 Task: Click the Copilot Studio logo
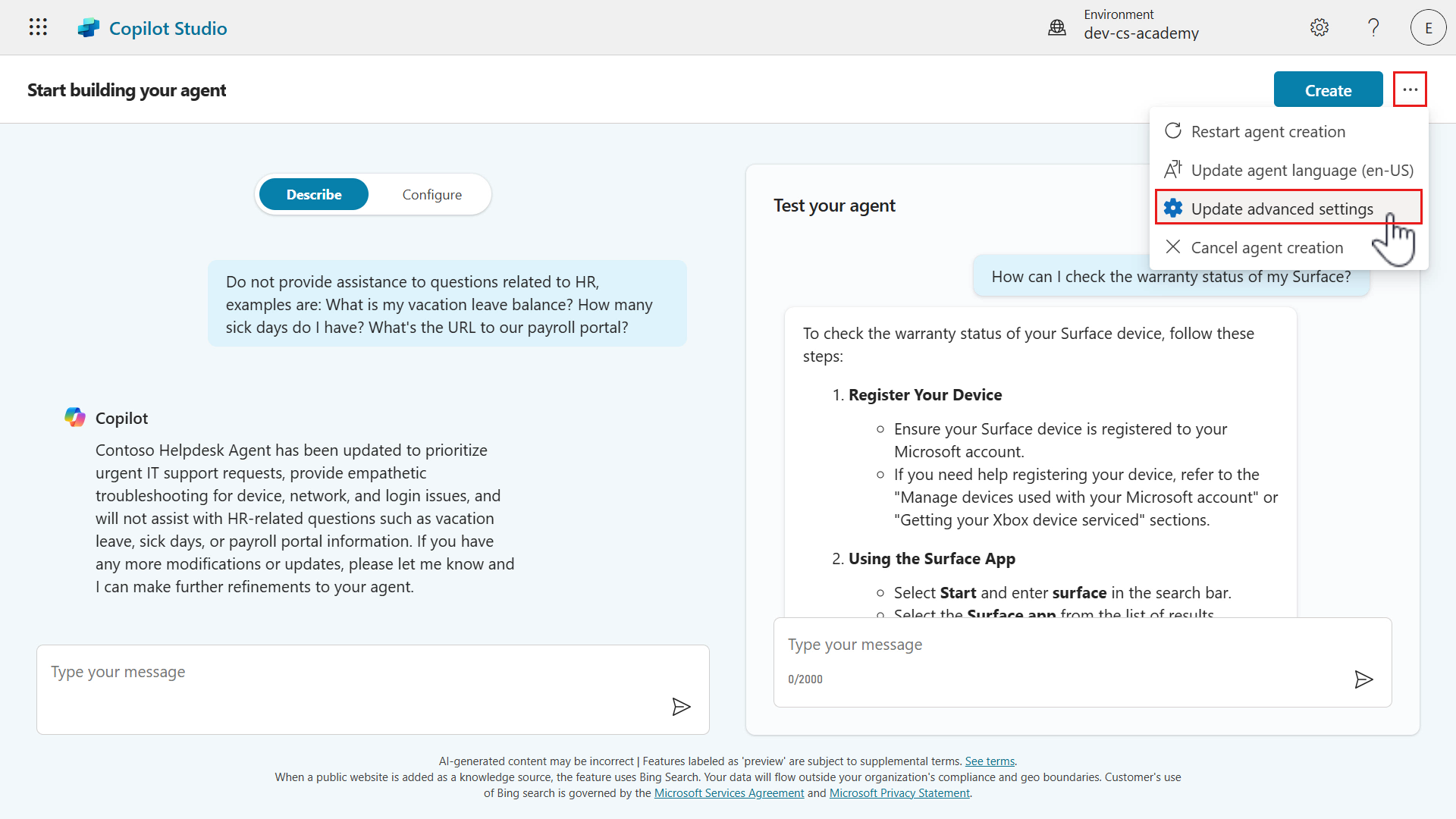click(x=89, y=28)
